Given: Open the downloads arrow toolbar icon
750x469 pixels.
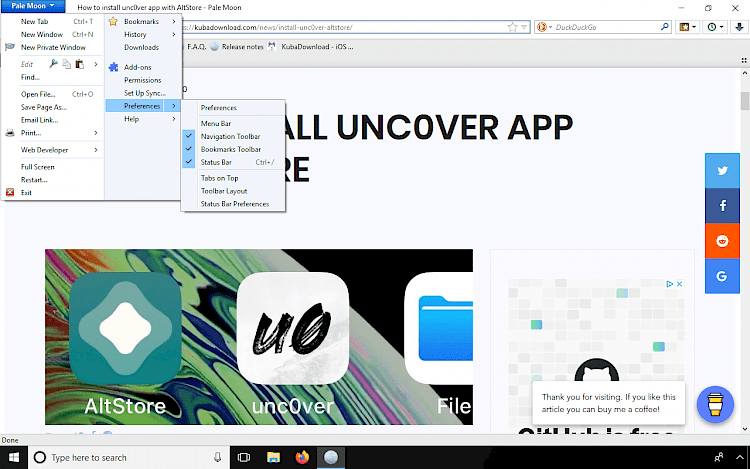Looking at the screenshot, I should tap(739, 27).
